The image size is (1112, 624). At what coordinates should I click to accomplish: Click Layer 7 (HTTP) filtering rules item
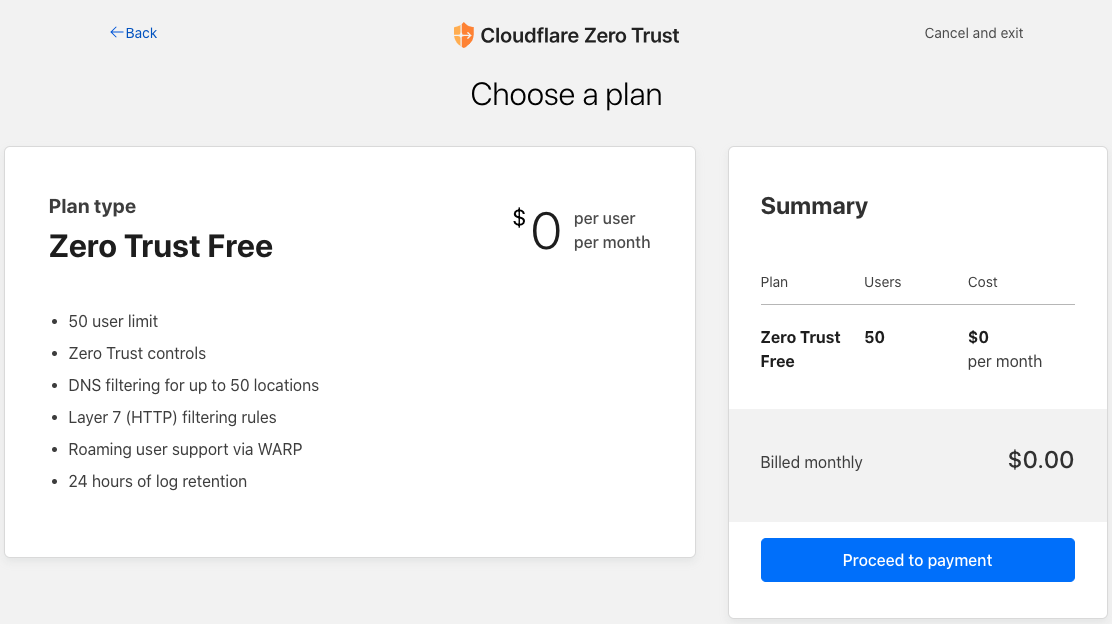[x=172, y=417]
